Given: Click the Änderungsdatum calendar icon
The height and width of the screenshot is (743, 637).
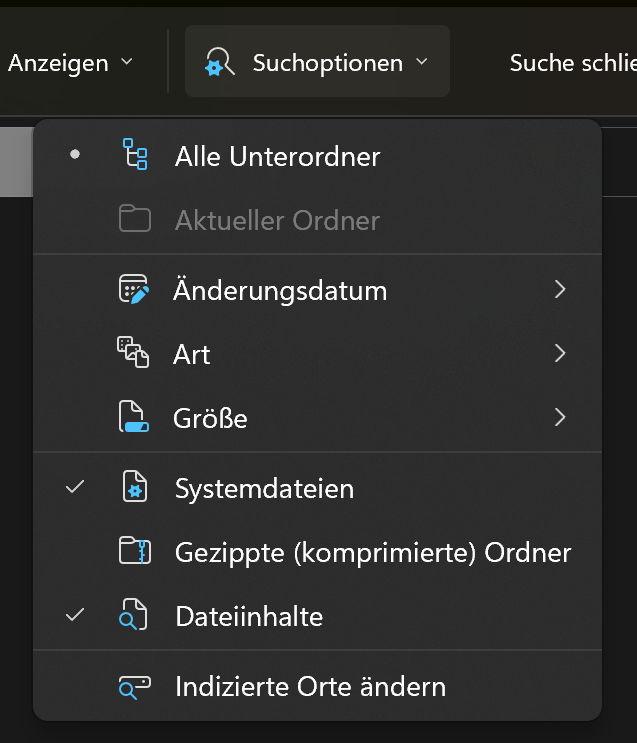Looking at the screenshot, I should tap(134, 290).
